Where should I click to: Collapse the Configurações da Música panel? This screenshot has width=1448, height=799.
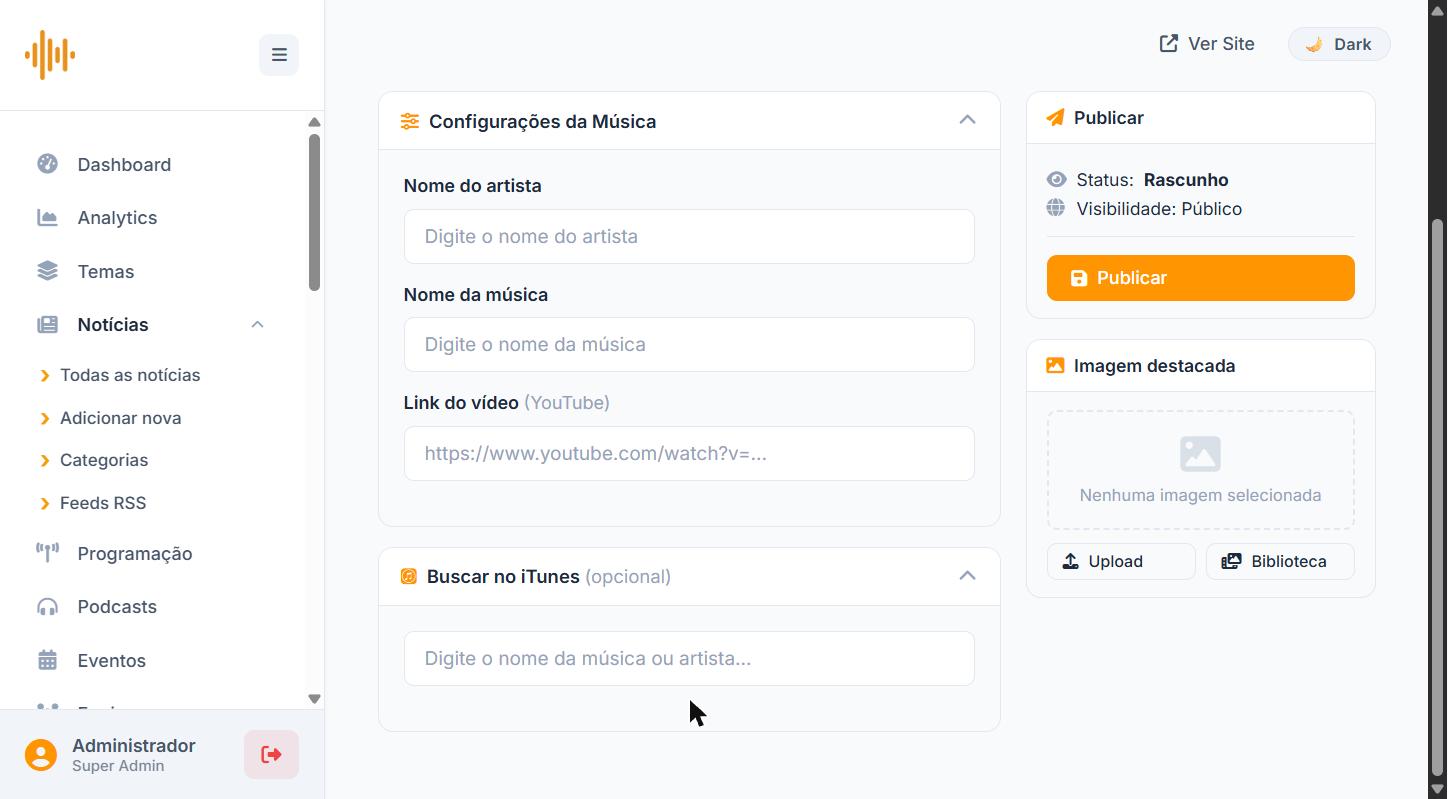tap(967, 120)
